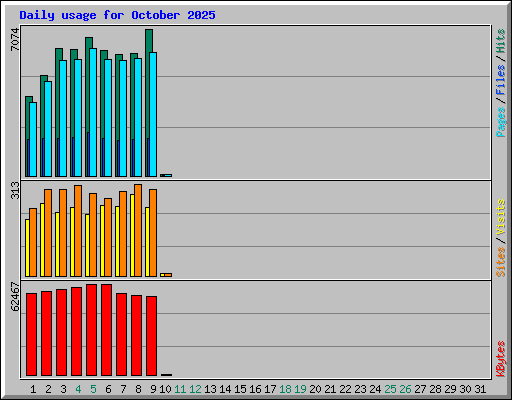This screenshot has height=400, width=512.
Task: Click day label 9 on the x-axis
Action: click(x=153, y=389)
